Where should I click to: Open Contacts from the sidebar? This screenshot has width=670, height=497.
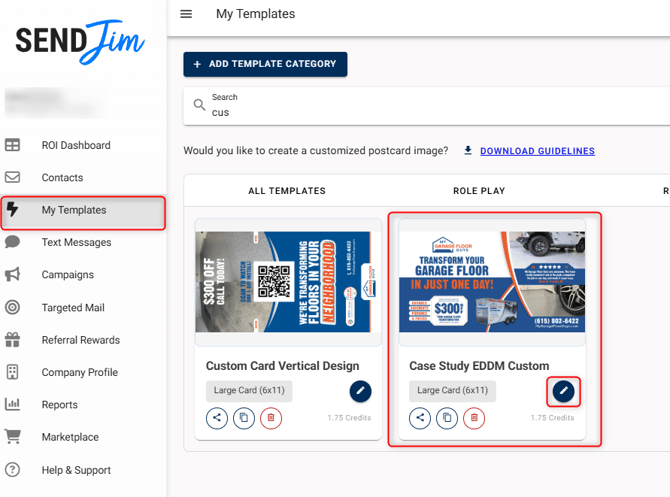coord(62,177)
